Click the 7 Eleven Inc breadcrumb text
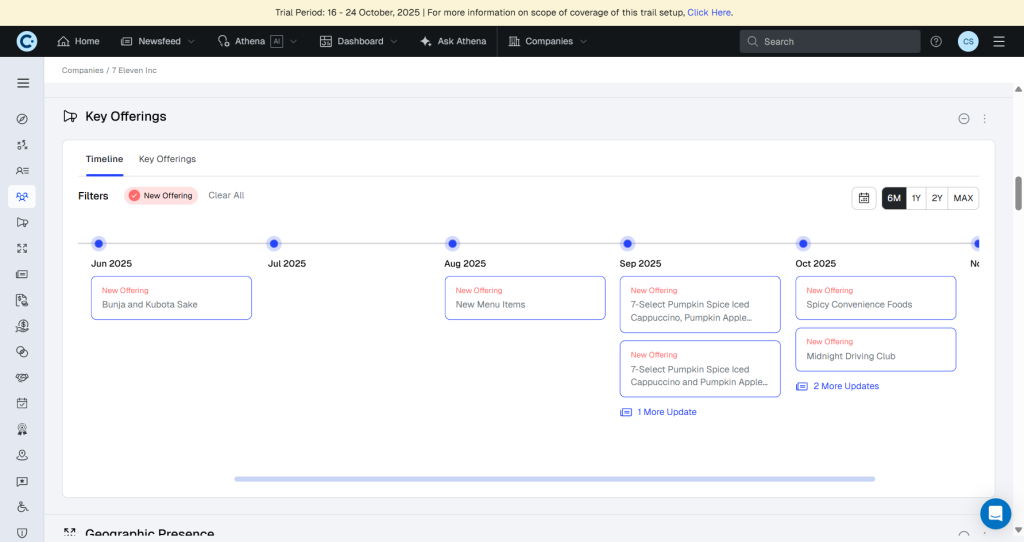 pos(134,70)
